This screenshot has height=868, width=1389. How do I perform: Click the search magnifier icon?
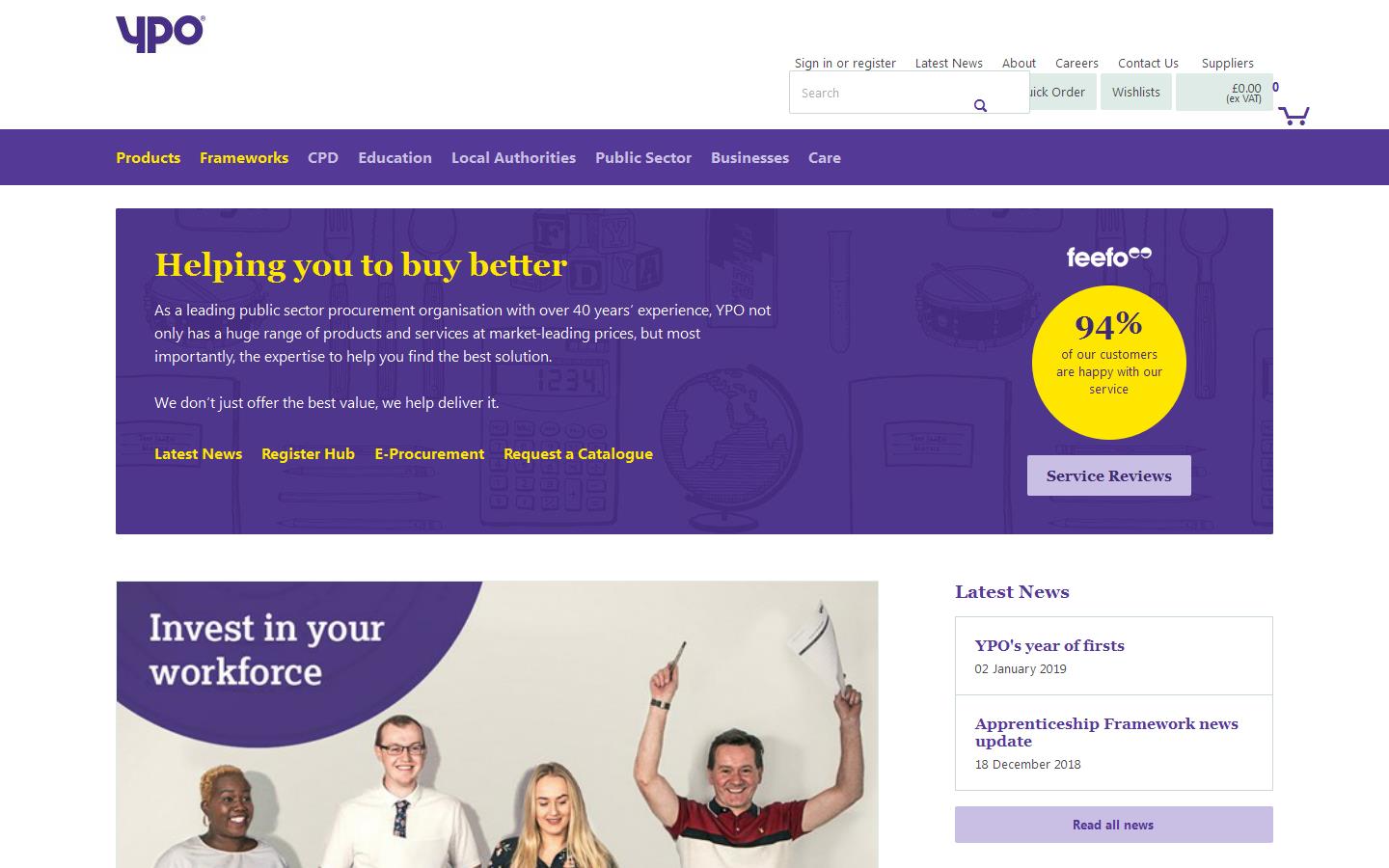click(980, 105)
